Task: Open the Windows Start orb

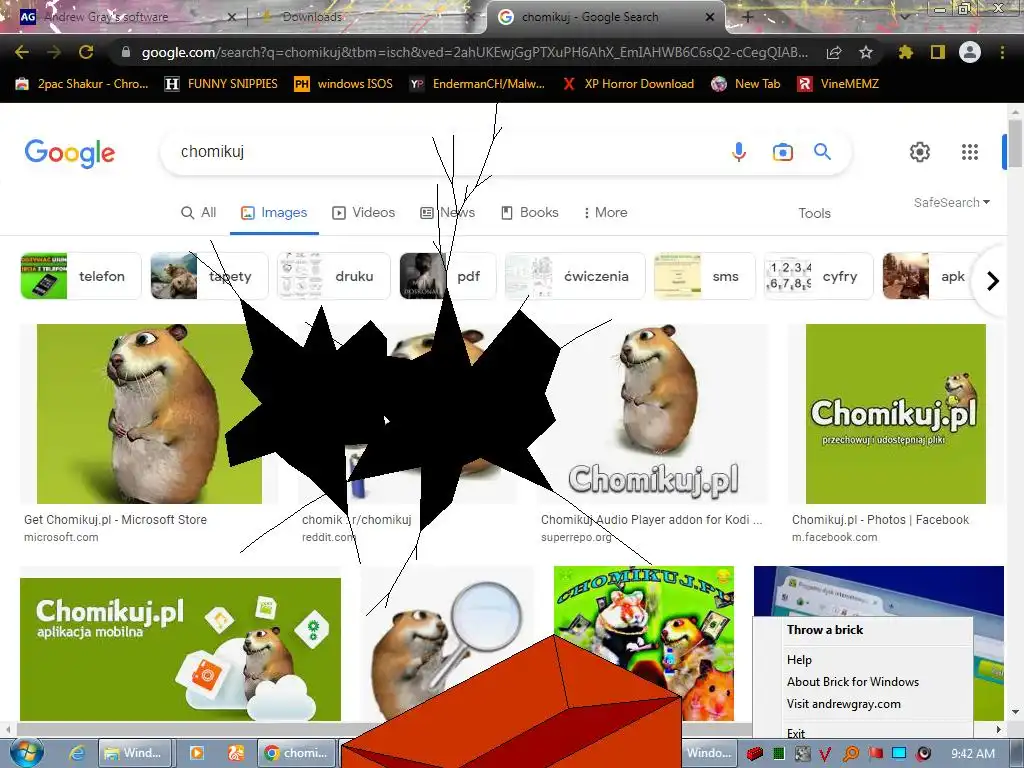Action: click(25, 753)
